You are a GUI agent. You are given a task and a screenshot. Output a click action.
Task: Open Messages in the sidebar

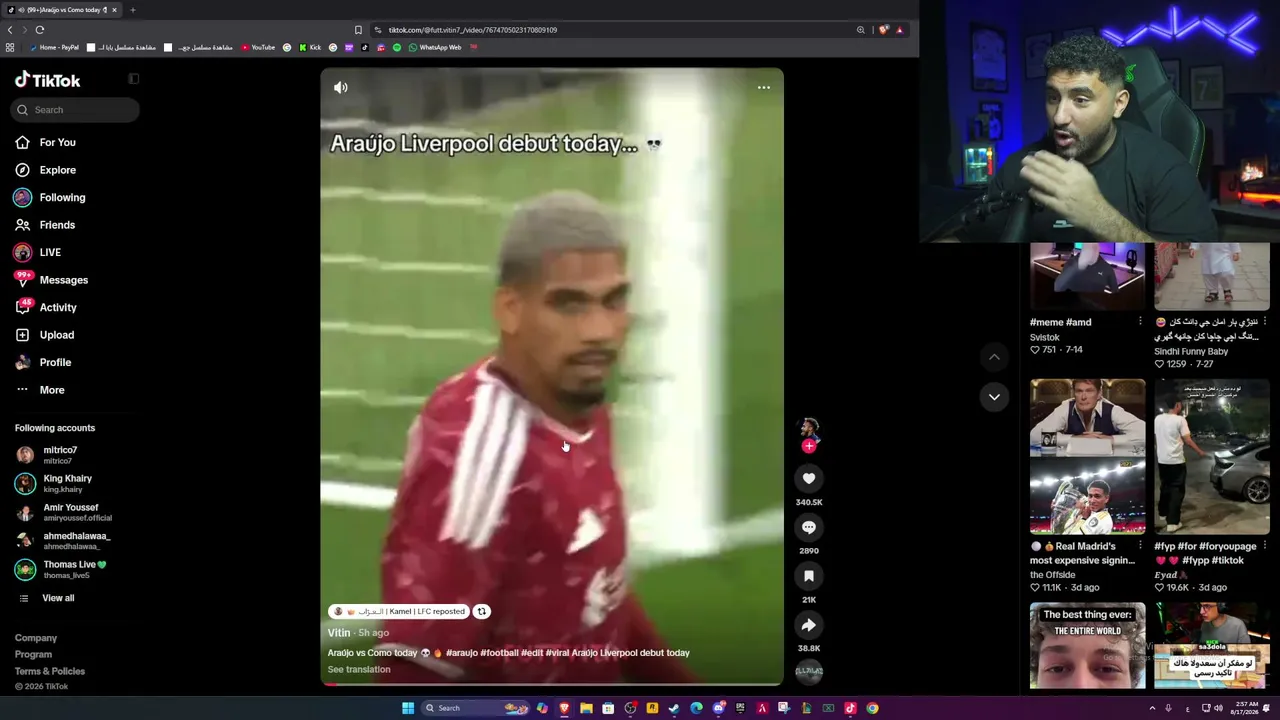(63, 280)
